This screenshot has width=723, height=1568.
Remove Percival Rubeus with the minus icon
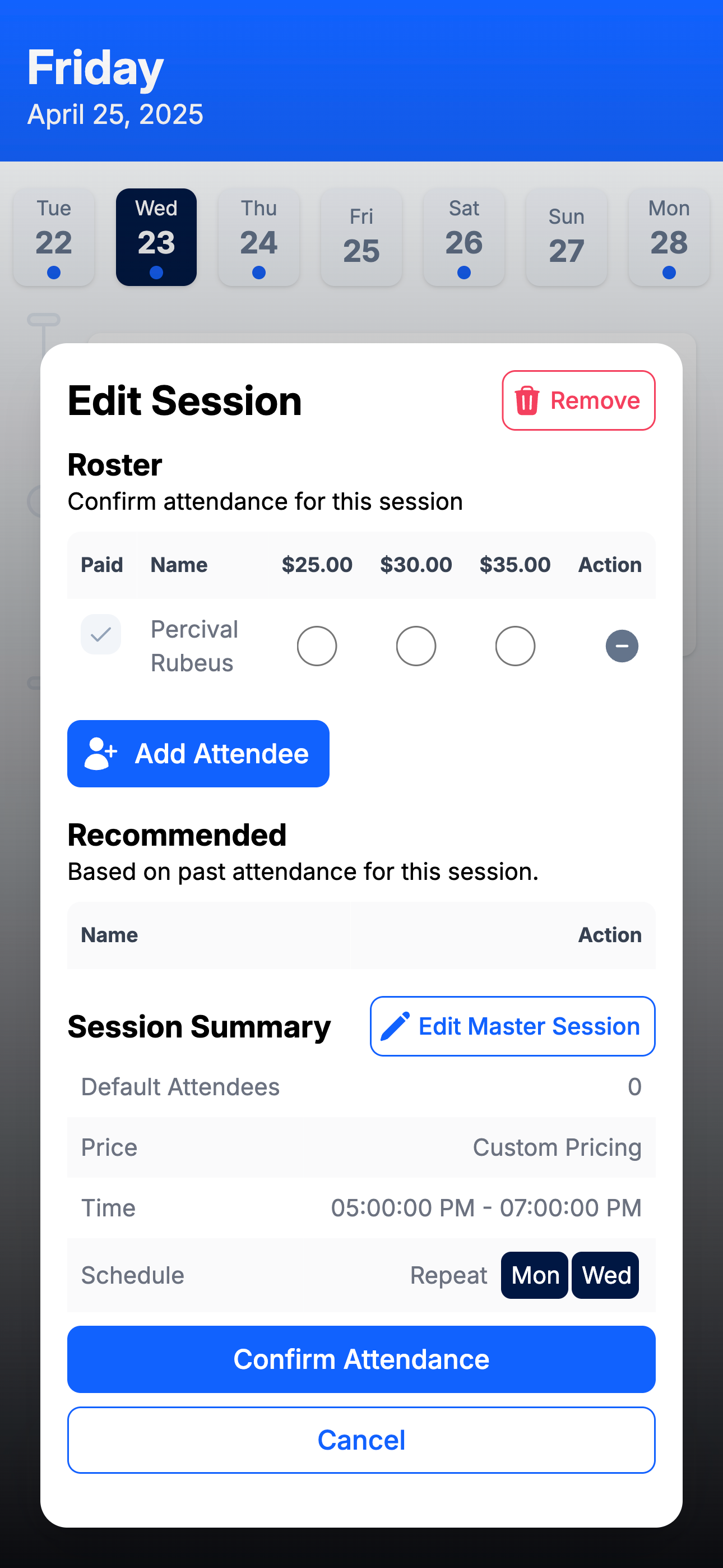(622, 646)
